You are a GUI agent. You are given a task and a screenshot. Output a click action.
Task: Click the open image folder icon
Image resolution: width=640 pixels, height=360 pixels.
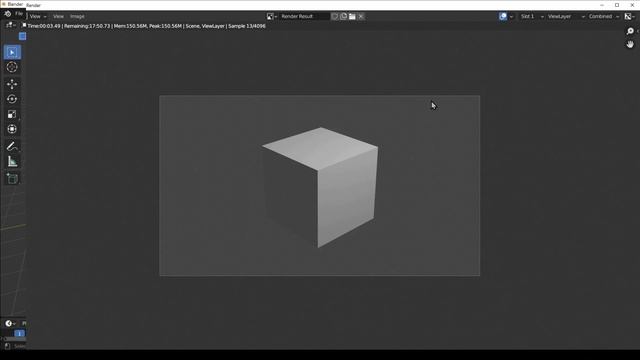352,16
